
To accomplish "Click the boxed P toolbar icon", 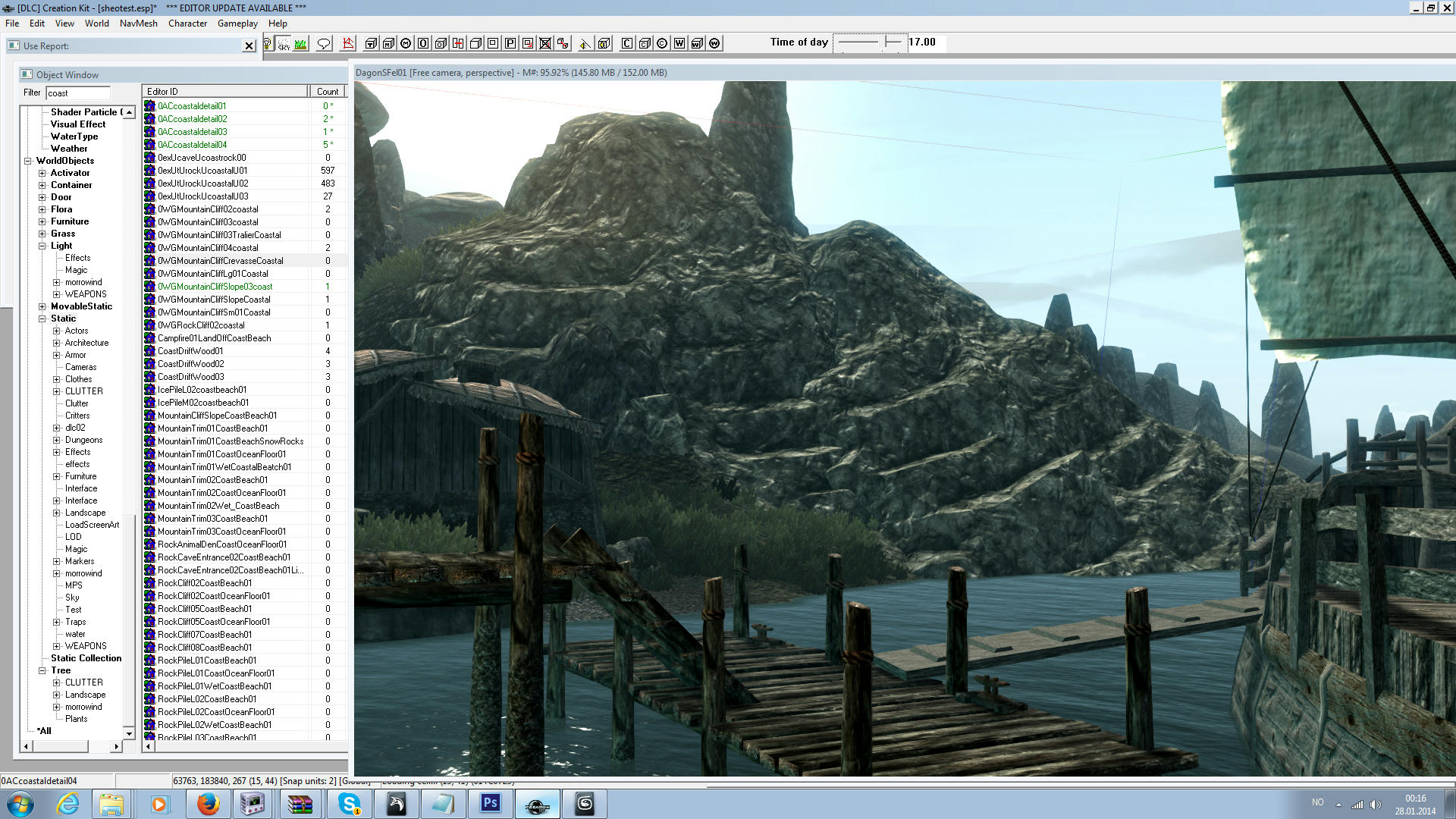I will (x=510, y=44).
